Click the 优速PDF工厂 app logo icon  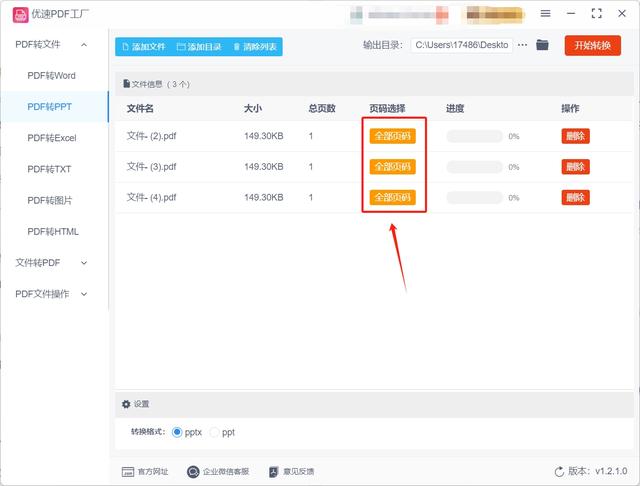tap(20, 15)
